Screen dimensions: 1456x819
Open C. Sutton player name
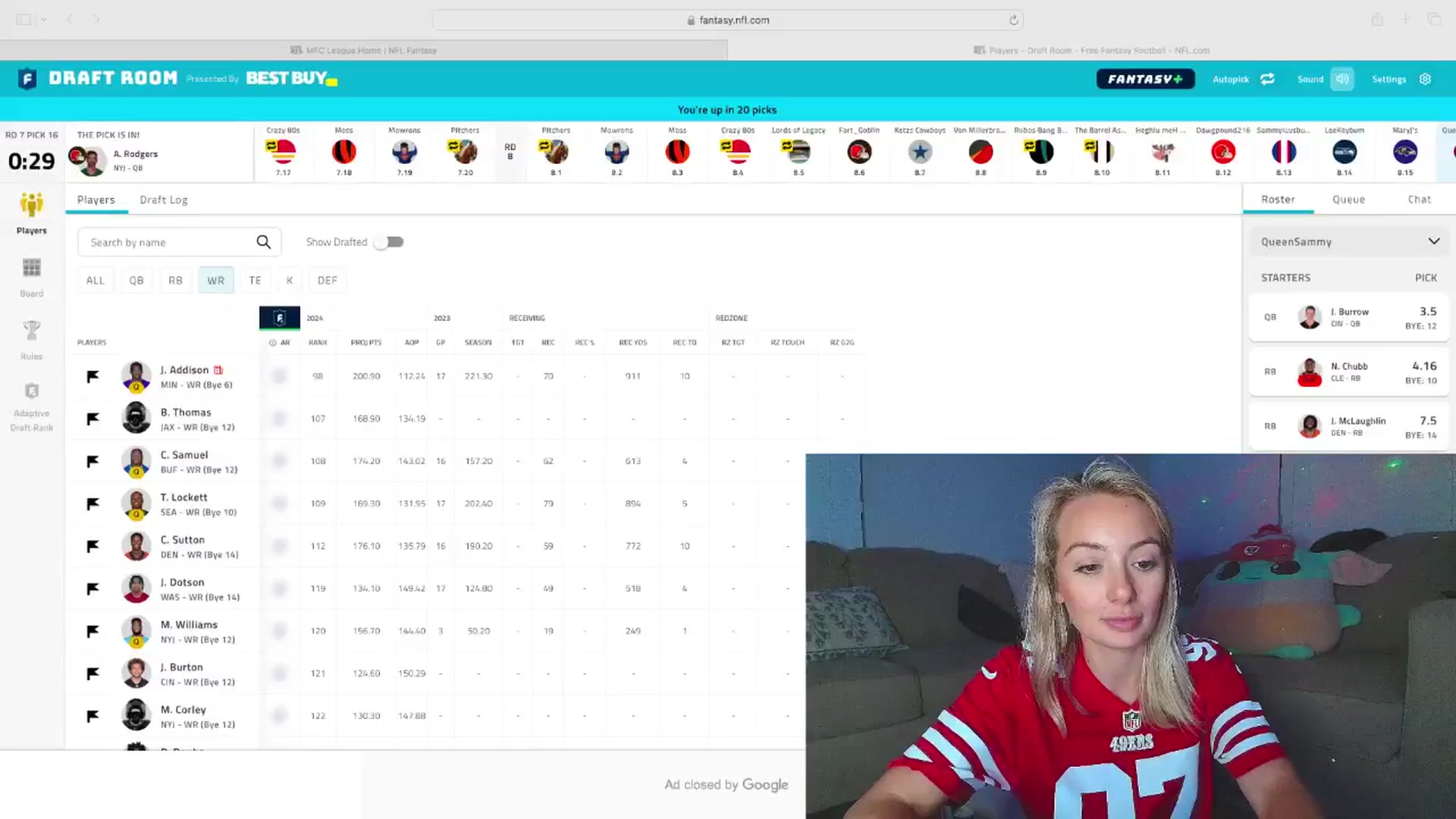183,540
